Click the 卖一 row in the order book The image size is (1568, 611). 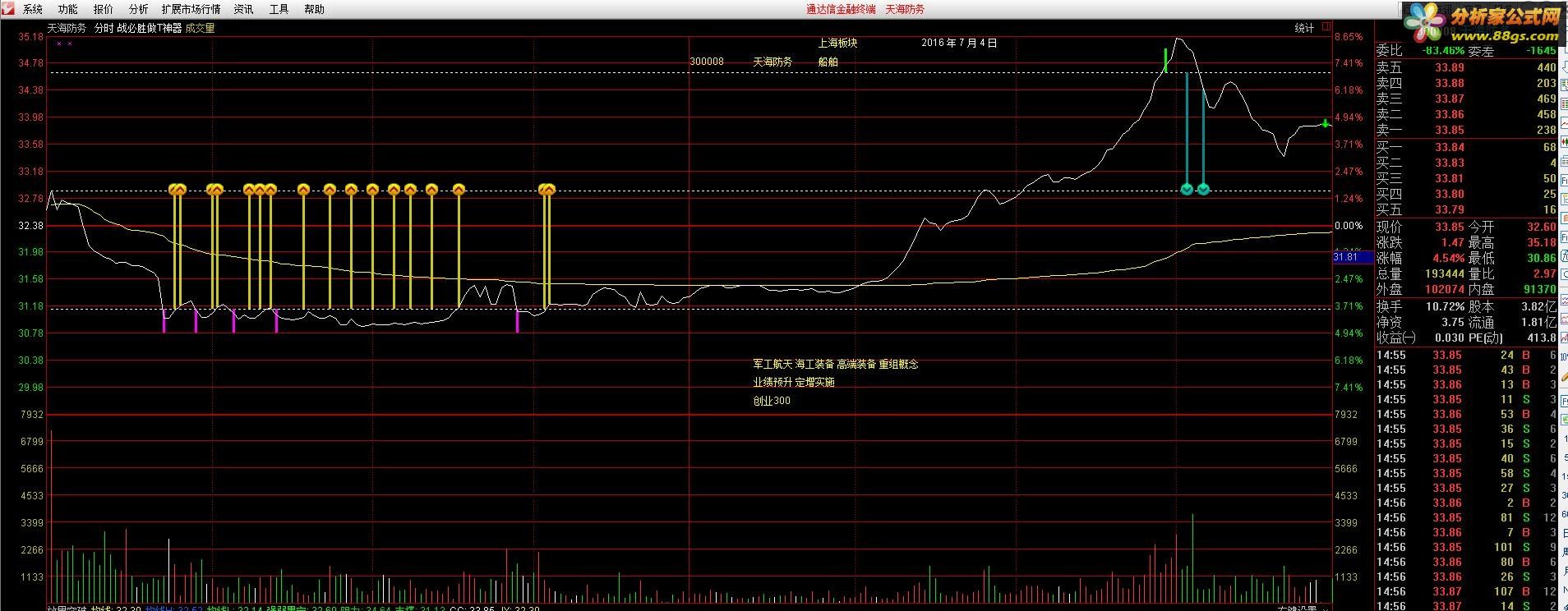click(1466, 130)
